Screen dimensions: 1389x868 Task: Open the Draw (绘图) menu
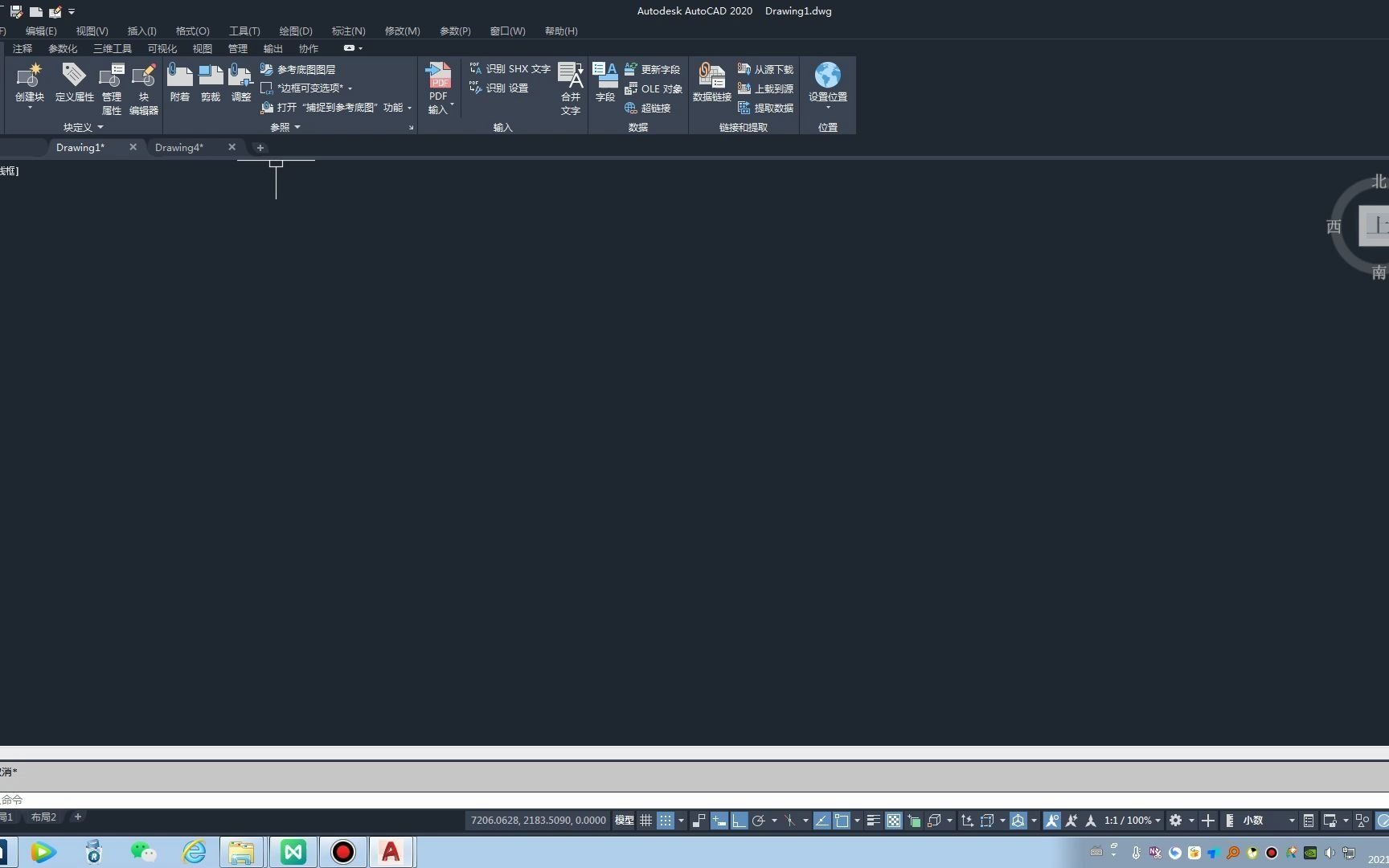[x=296, y=31]
